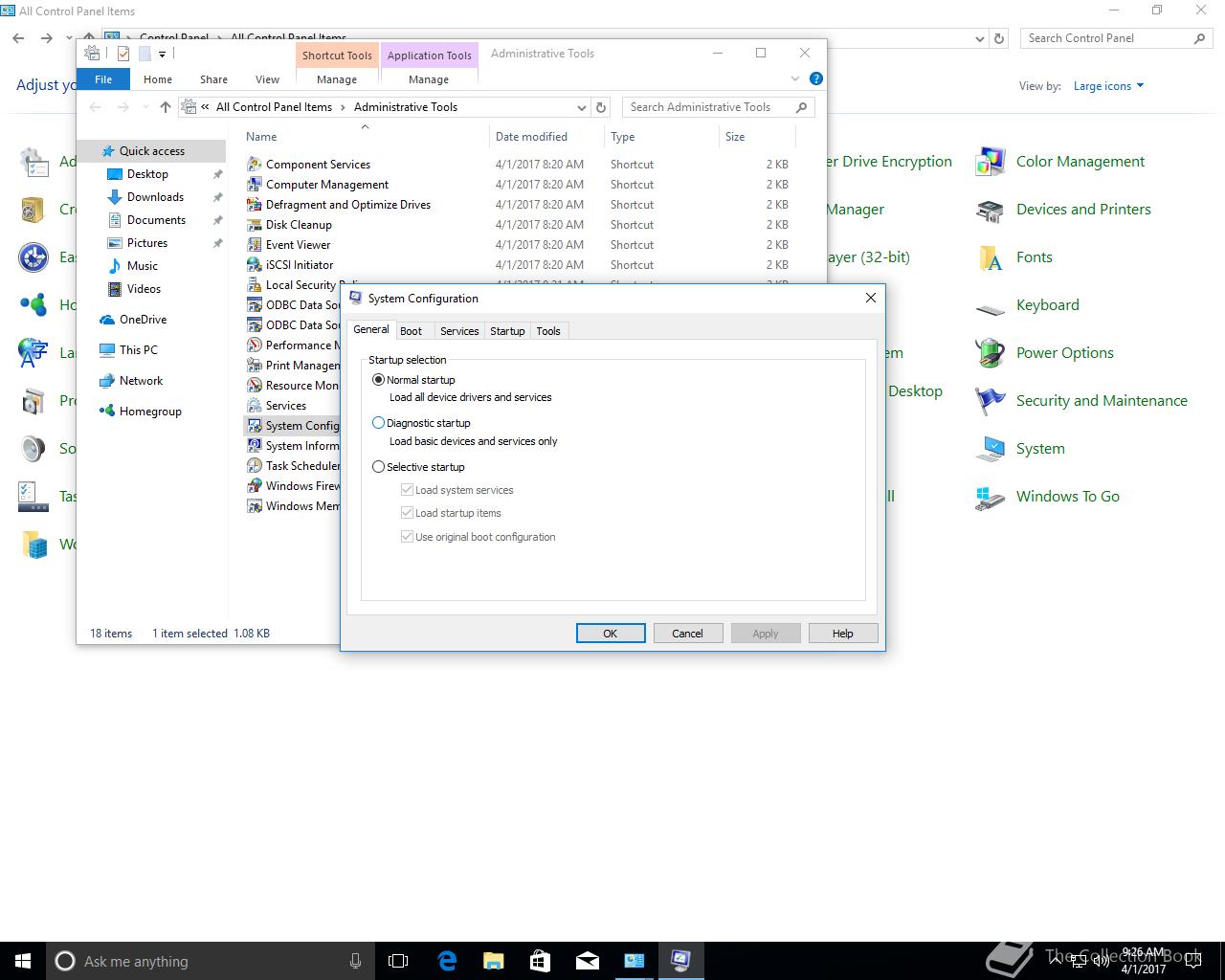Toggle Load startup items checkbox
Screen dimensions: 1225x980
pyautogui.click(x=407, y=513)
